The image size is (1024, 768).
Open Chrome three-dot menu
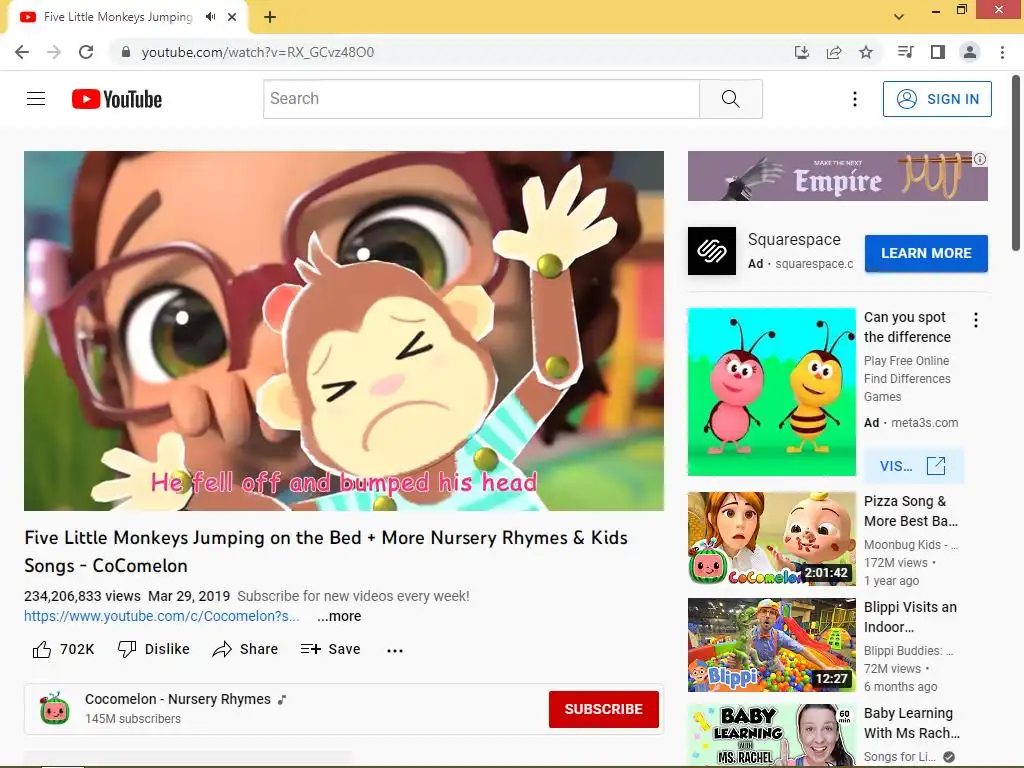1002,52
